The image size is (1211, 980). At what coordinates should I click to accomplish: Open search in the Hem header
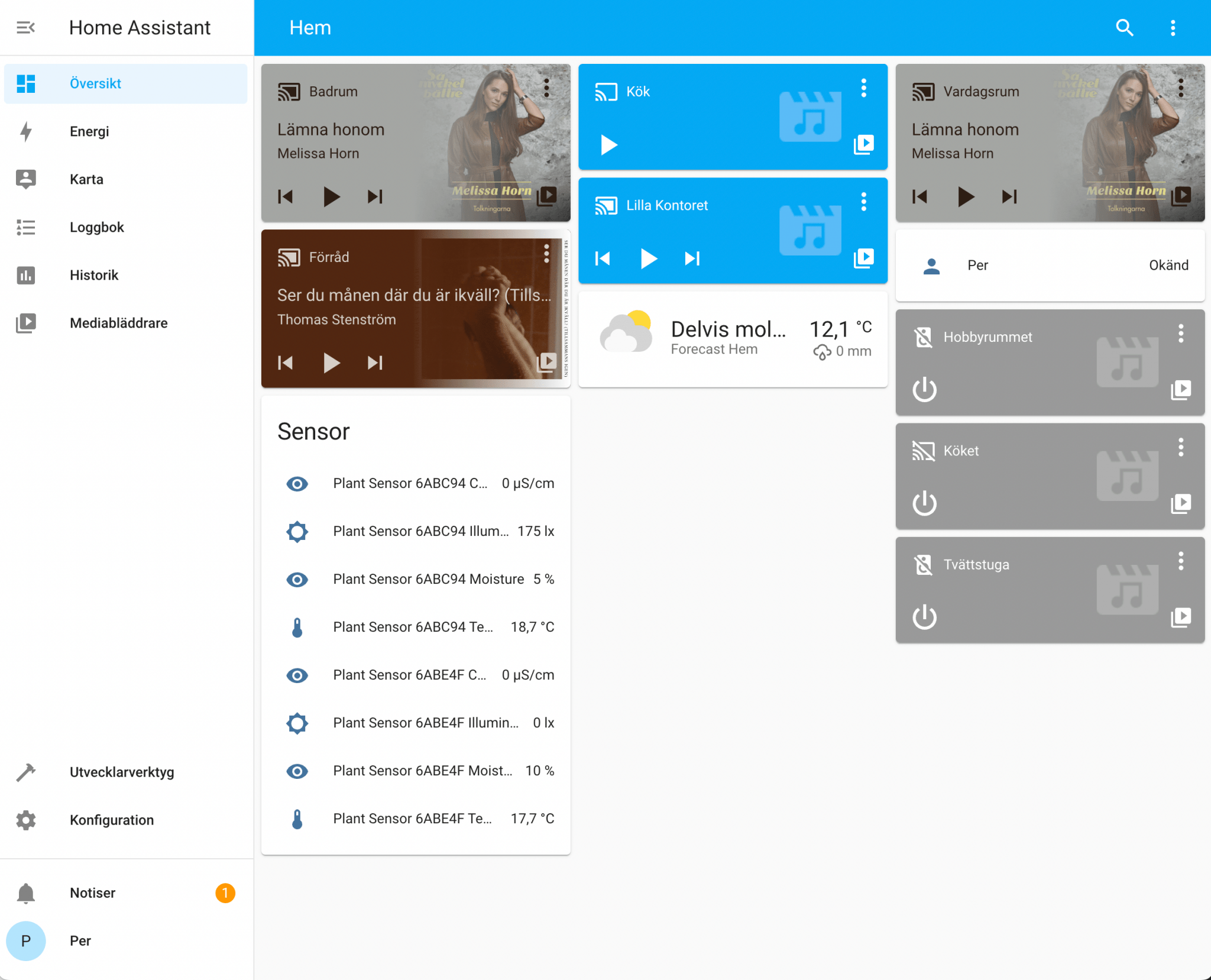(x=1124, y=27)
